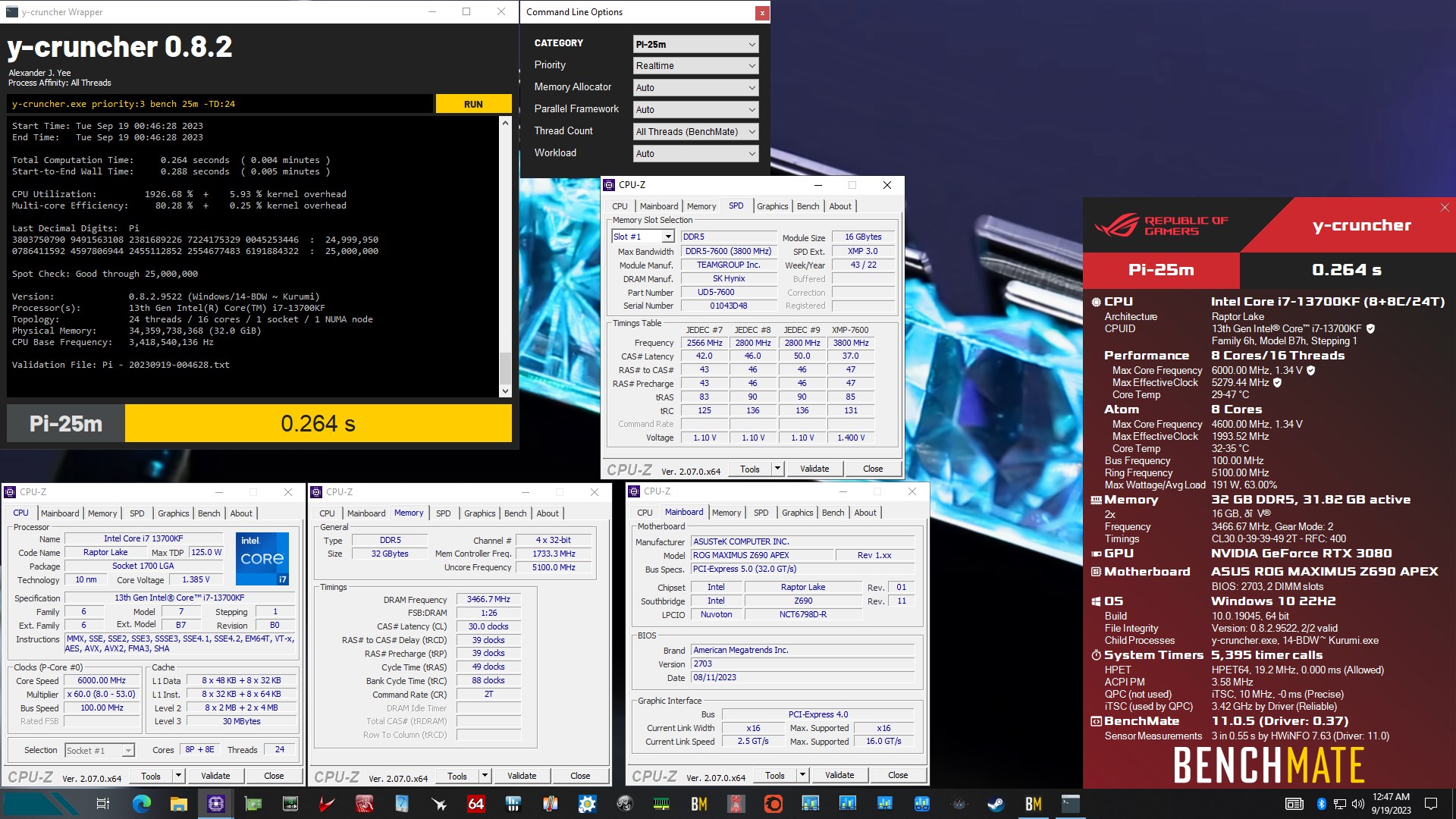Viewport: 1456px width, 819px height.
Task: Open the notification center icon
Action: [x=1431, y=804]
